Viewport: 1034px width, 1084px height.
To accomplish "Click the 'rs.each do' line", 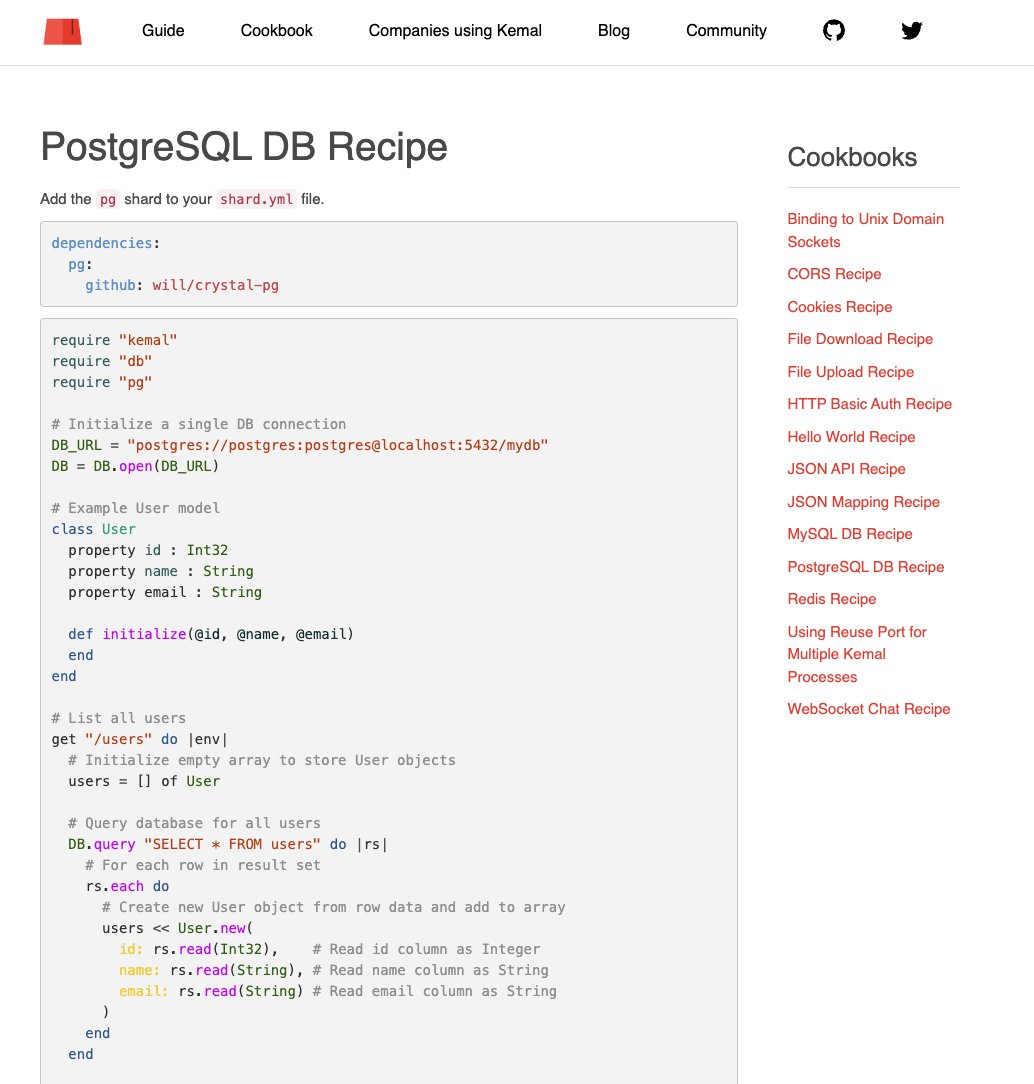I will point(127,886).
